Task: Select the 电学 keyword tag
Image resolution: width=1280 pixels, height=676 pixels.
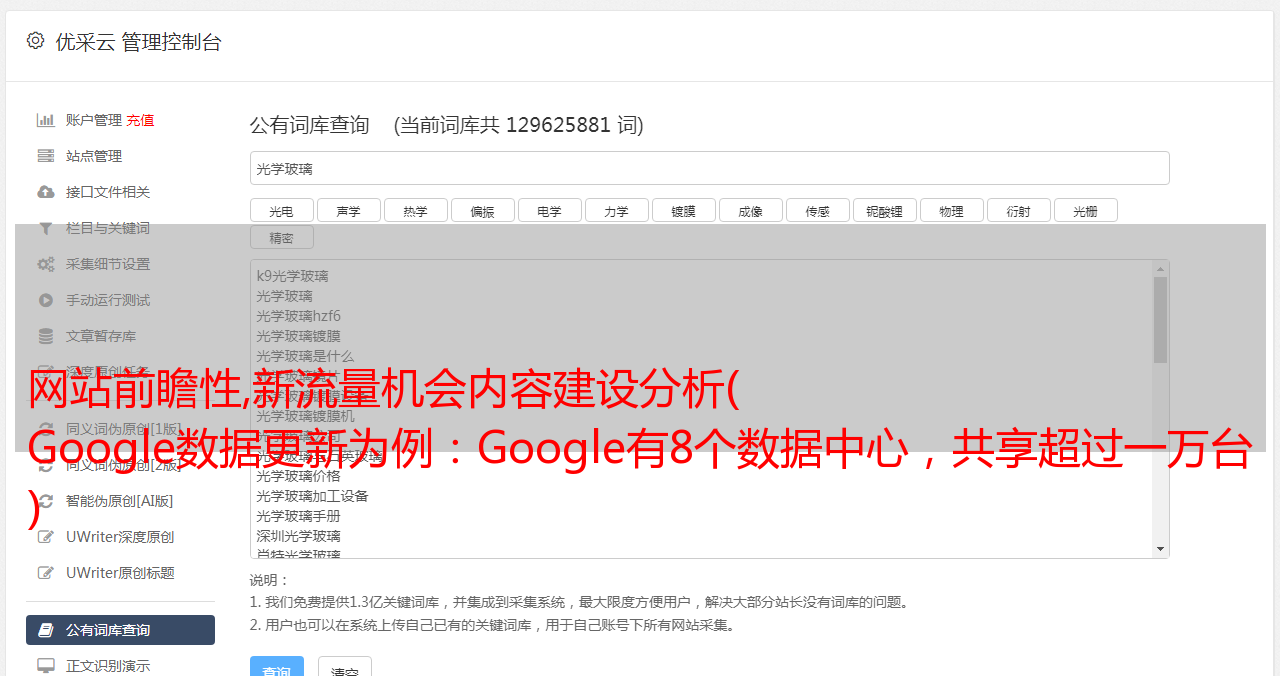Action: [549, 210]
